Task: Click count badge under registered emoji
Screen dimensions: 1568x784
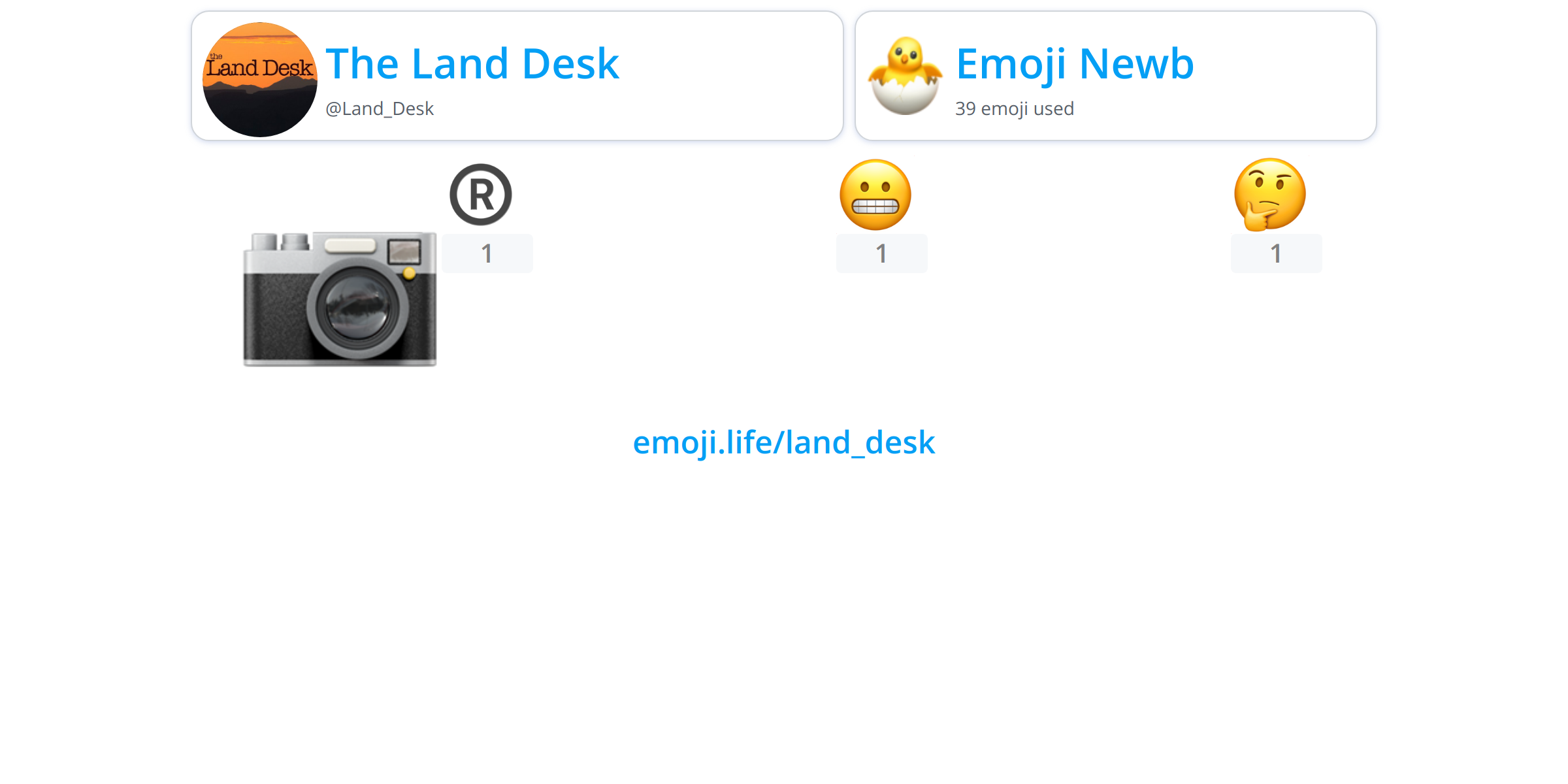Action: tap(487, 253)
